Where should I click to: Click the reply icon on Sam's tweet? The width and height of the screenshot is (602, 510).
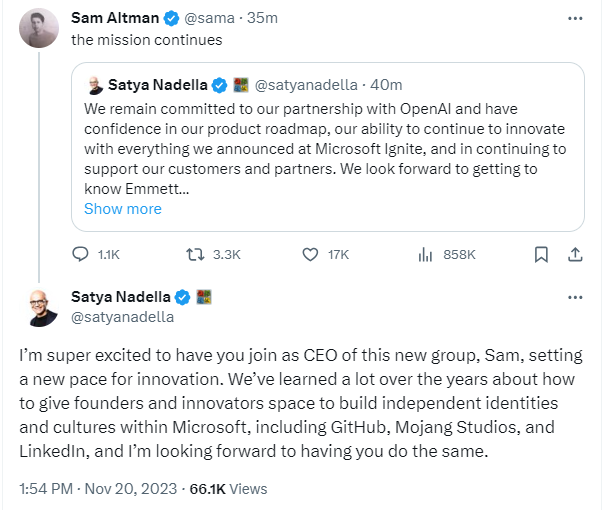point(83,255)
